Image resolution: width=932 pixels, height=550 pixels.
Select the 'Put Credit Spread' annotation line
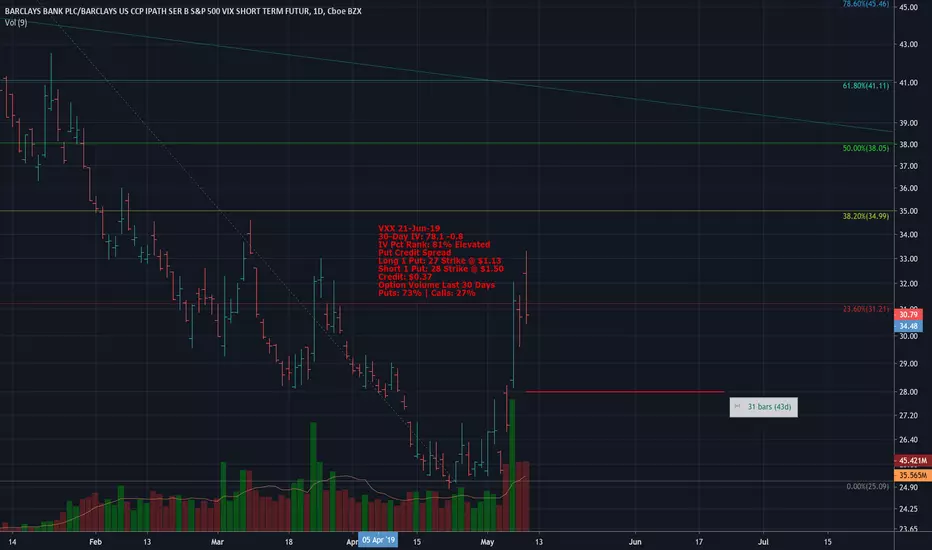point(414,253)
